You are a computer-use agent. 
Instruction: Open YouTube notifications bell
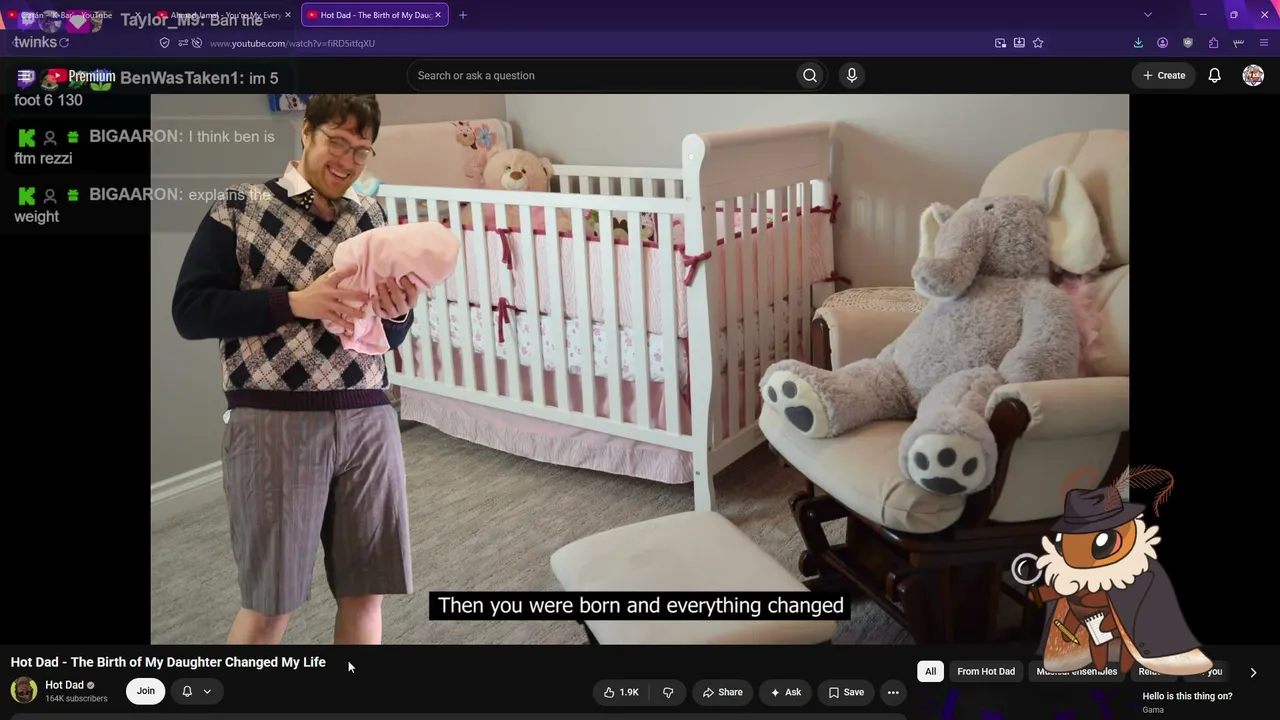click(1214, 75)
